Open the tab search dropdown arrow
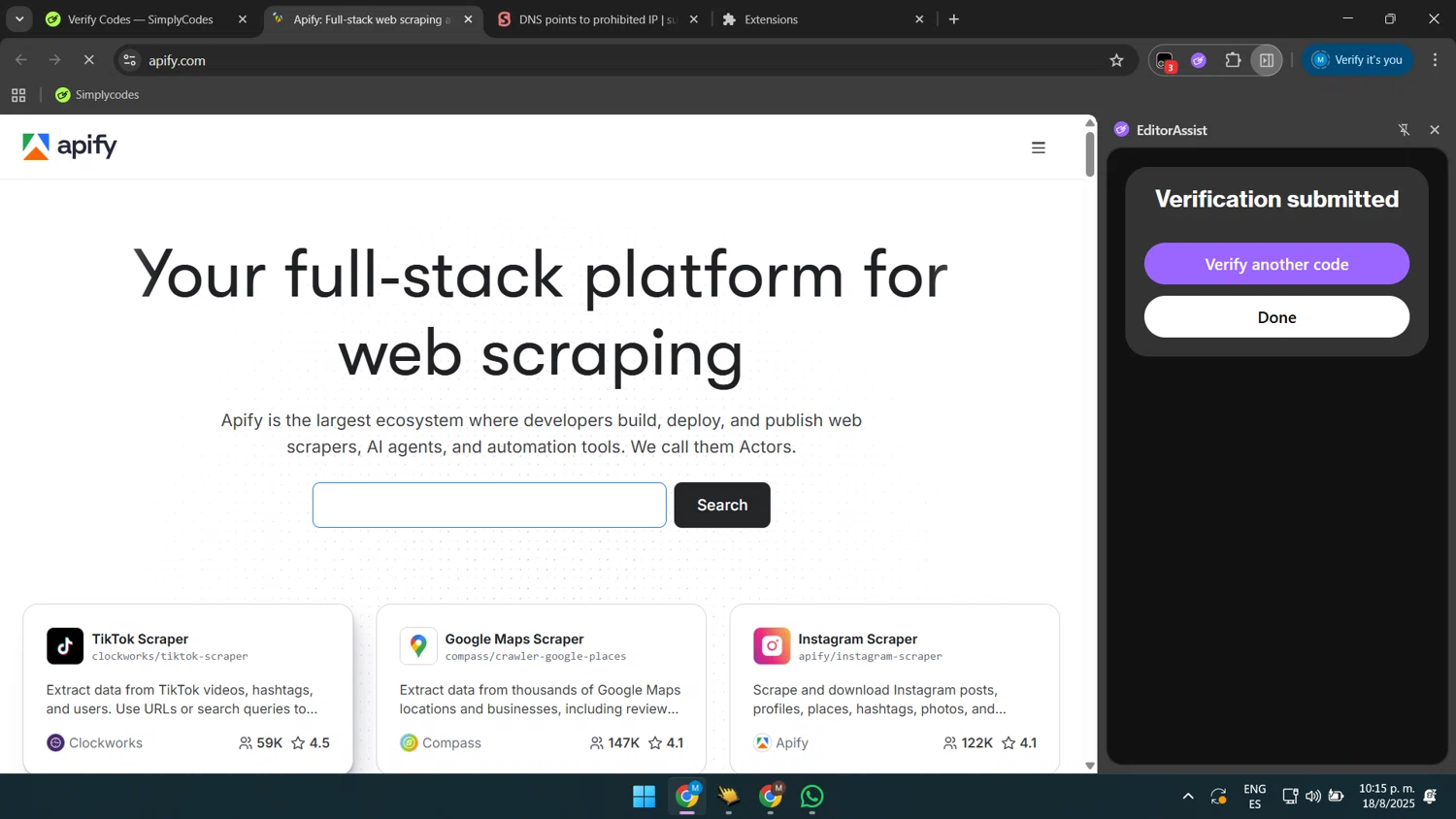The width and height of the screenshot is (1456, 819). click(x=19, y=19)
